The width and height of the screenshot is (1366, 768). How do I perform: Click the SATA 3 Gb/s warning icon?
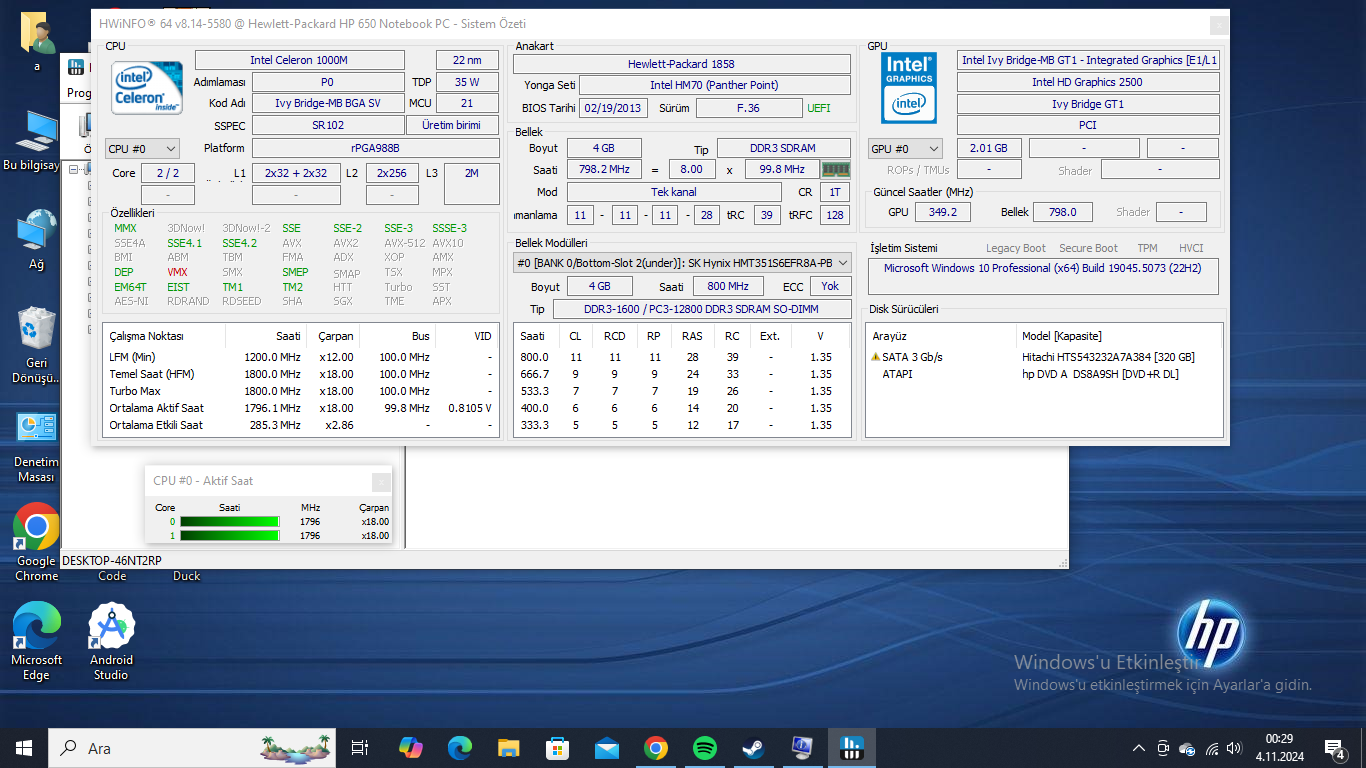[x=875, y=357]
